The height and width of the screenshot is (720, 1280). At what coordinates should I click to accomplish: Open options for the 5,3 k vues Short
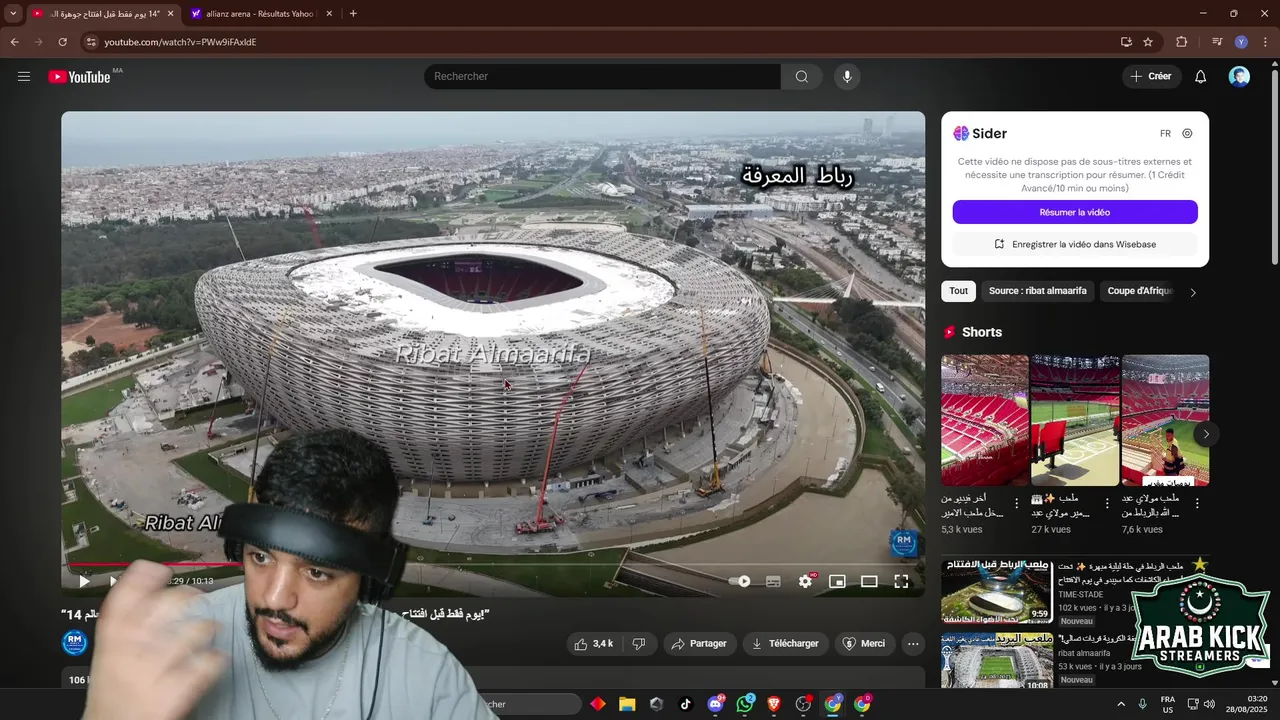point(1017,504)
